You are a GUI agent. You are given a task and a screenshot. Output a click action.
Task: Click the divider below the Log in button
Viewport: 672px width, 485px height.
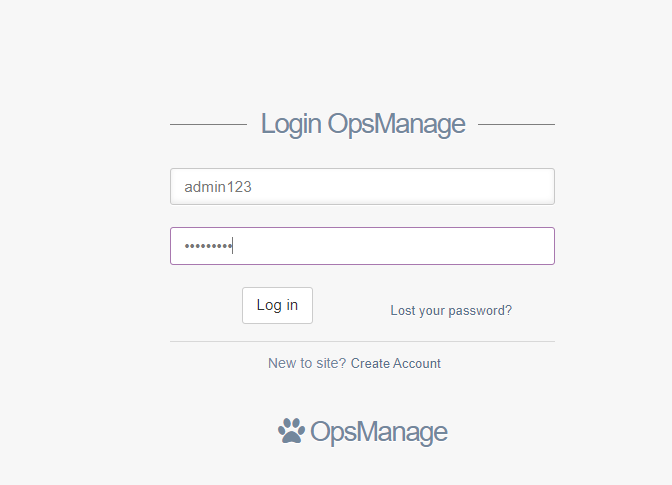(x=362, y=341)
